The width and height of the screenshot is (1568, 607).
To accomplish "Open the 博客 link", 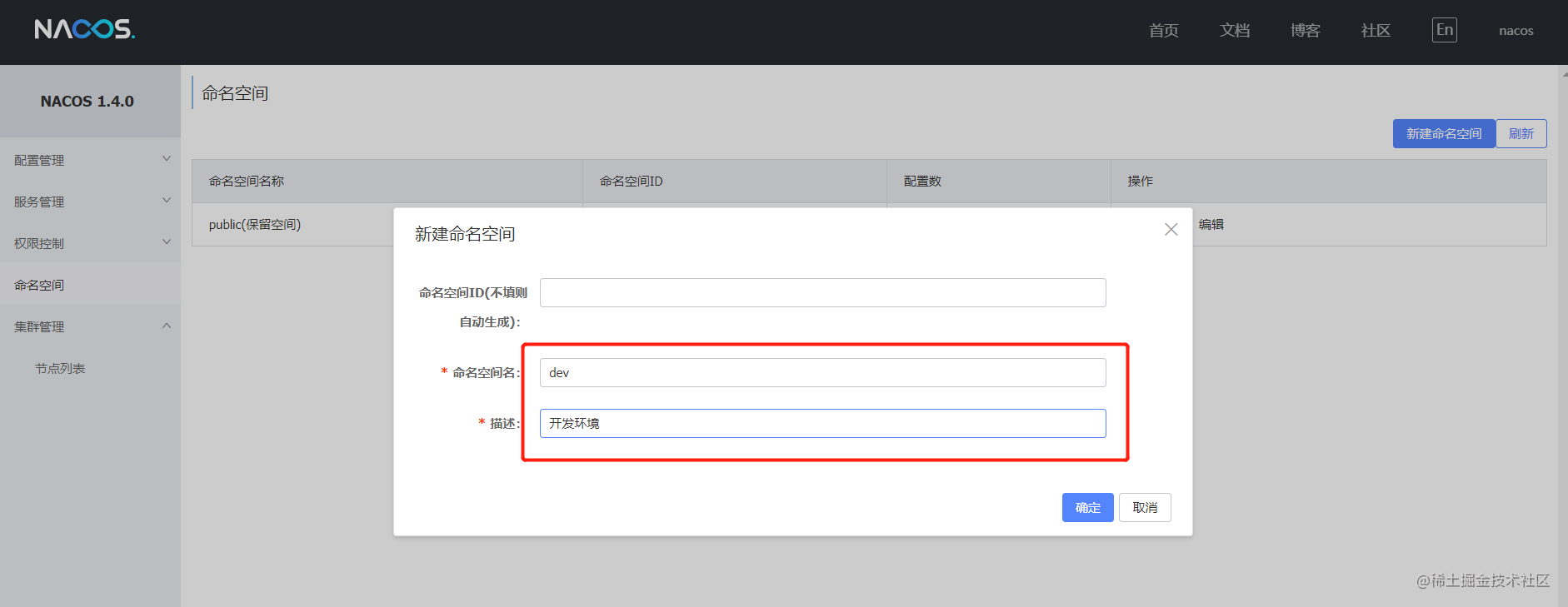I will (1305, 31).
